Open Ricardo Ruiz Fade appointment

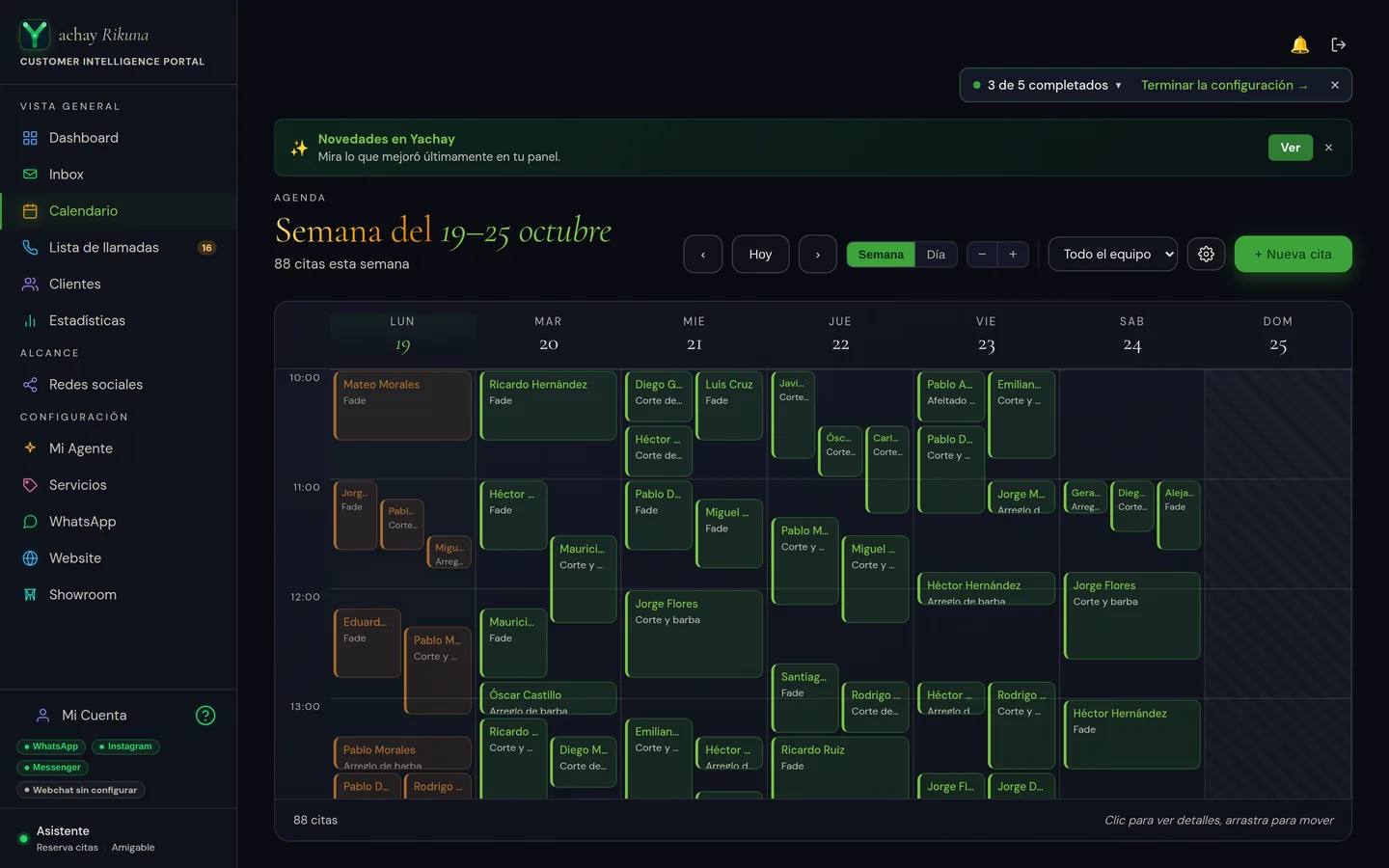tap(840, 767)
